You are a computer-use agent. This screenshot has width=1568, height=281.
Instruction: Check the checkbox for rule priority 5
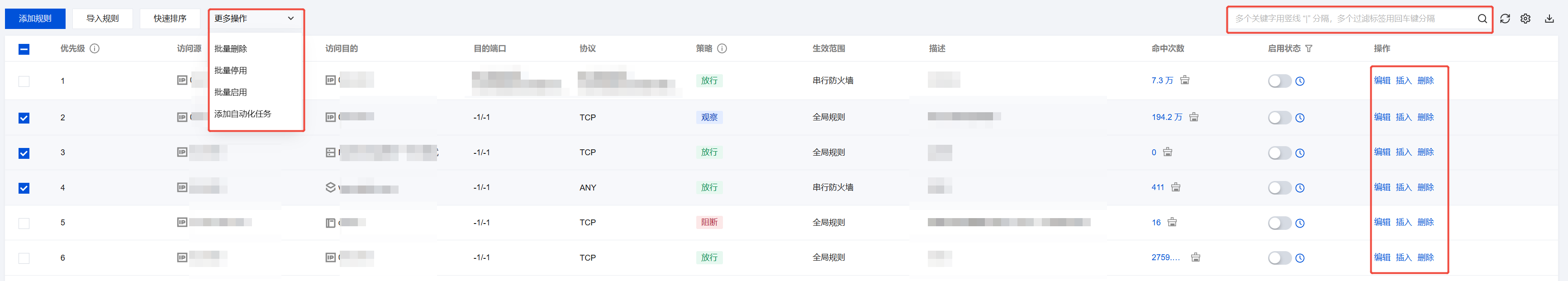coord(24,223)
